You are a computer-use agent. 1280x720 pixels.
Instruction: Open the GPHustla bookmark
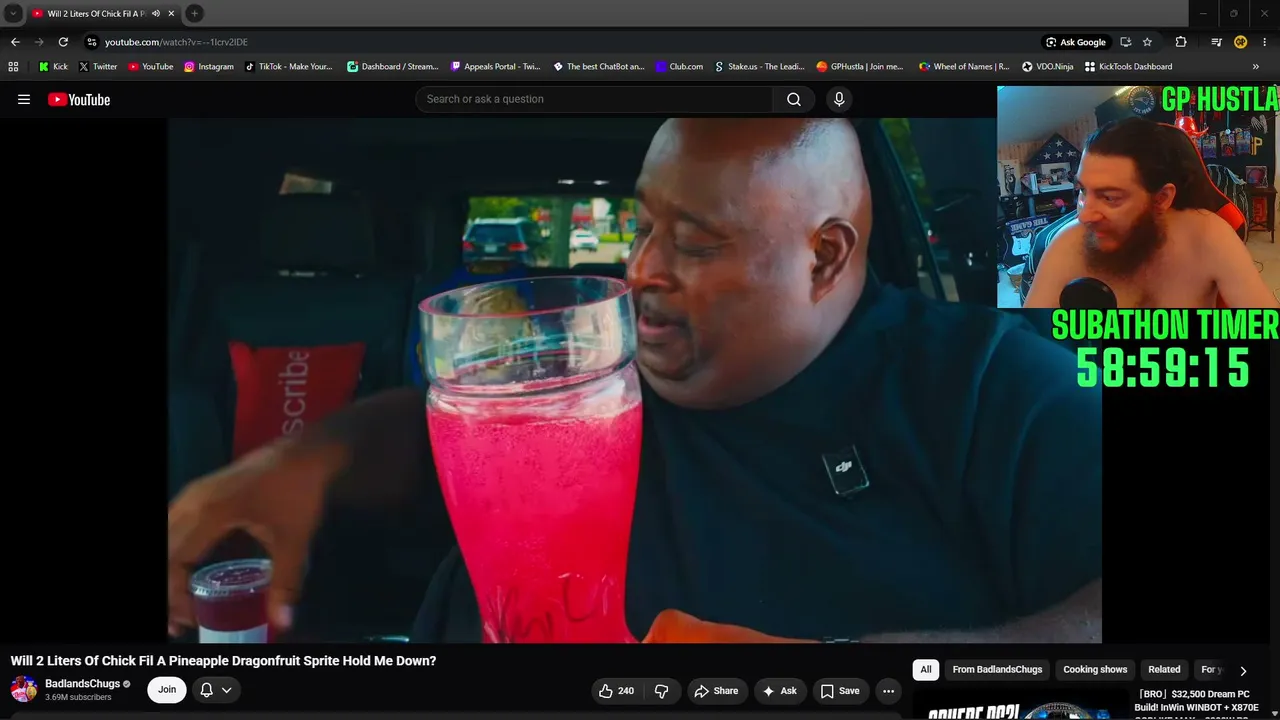(x=860, y=67)
